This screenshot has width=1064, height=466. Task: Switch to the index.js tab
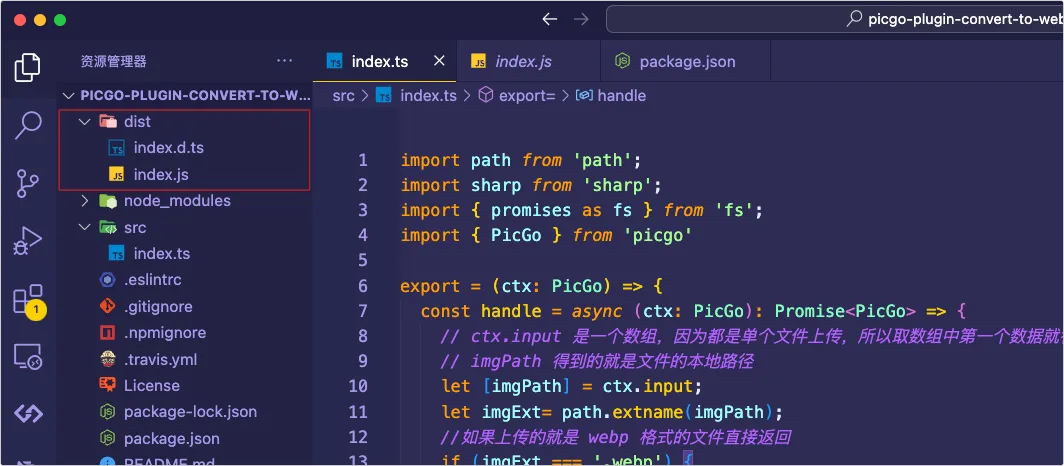(529, 62)
